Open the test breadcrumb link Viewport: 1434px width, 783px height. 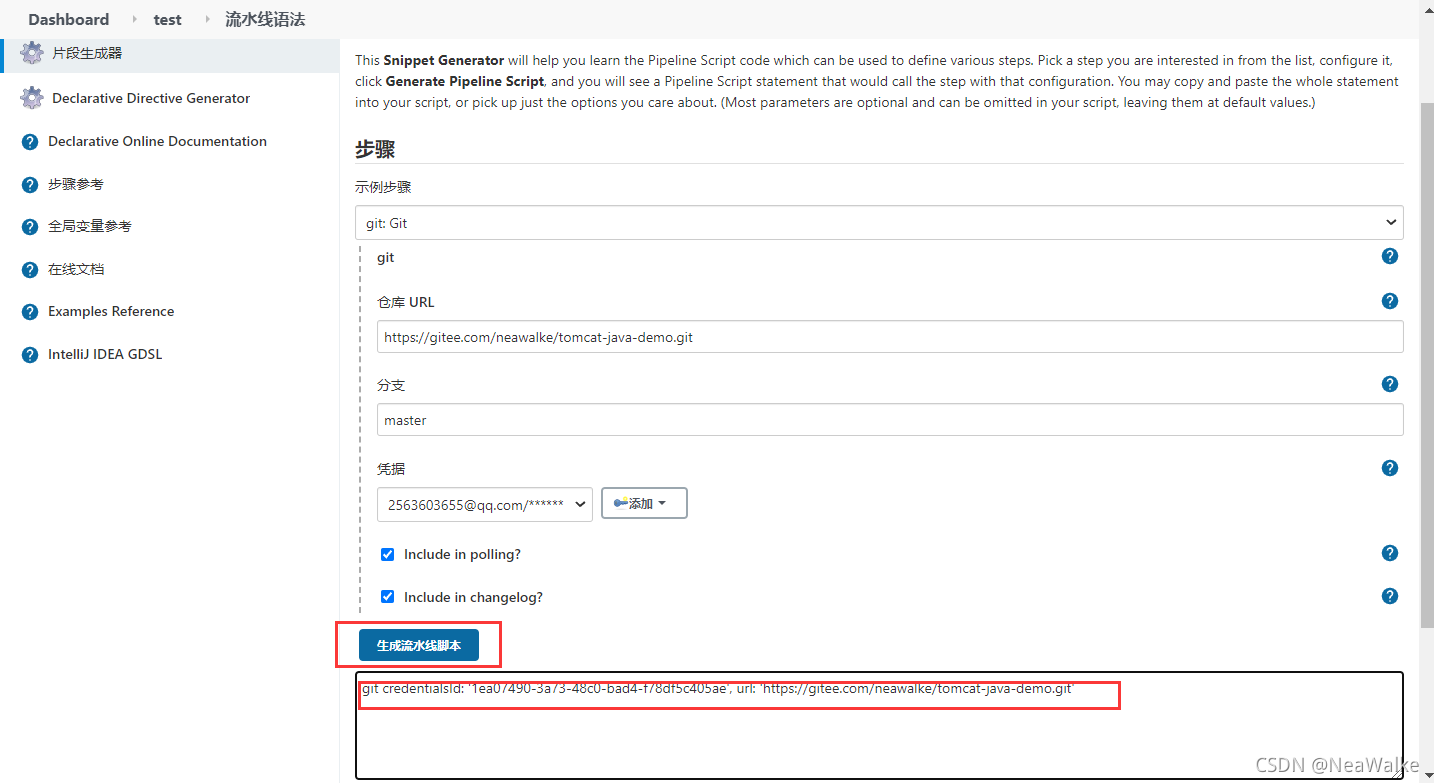pos(168,19)
